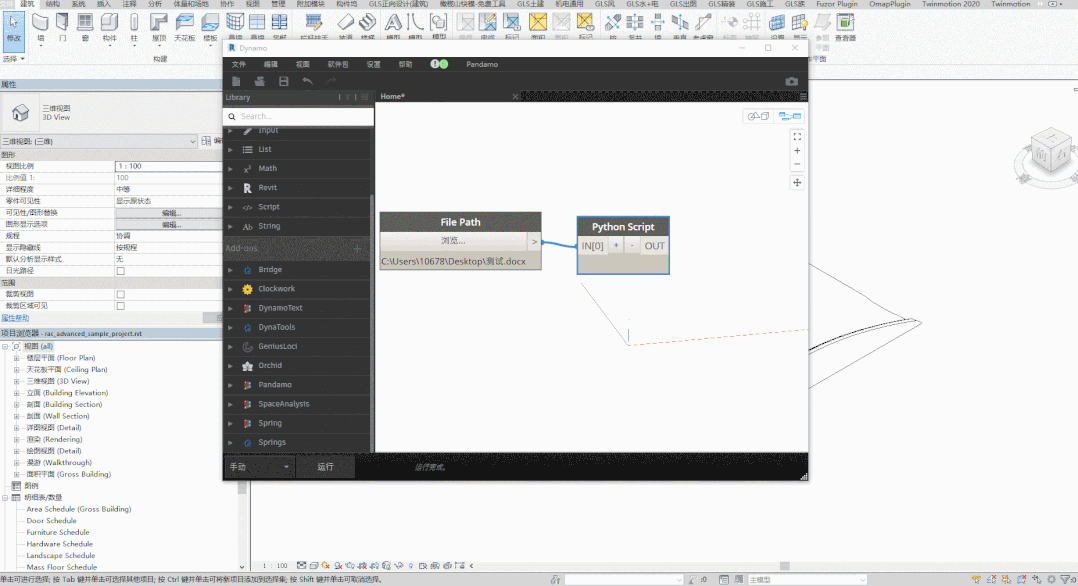This screenshot has height=586, width=1078.
Task: Expand the Revit library category
Action: click(x=230, y=188)
